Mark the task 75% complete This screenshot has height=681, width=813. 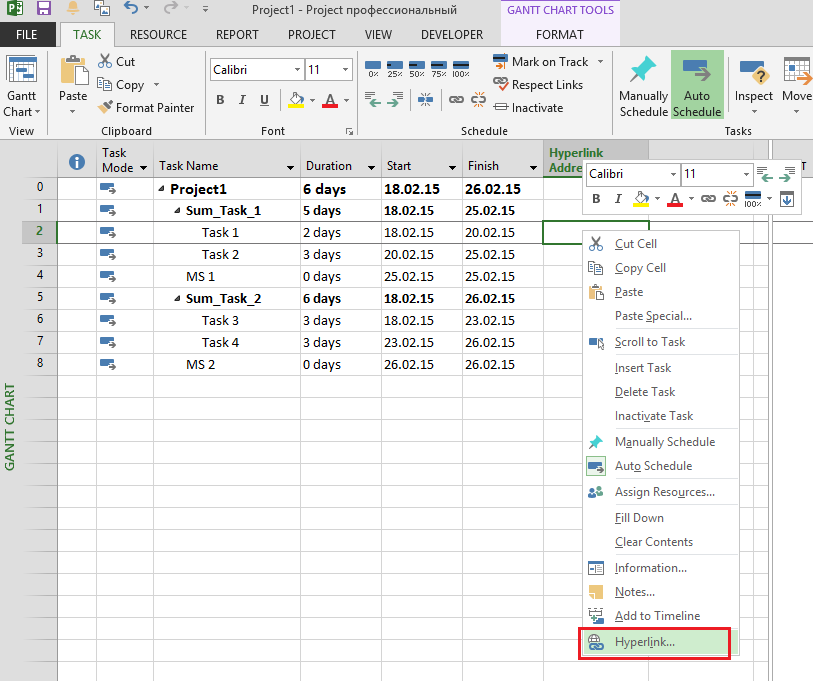(439, 69)
